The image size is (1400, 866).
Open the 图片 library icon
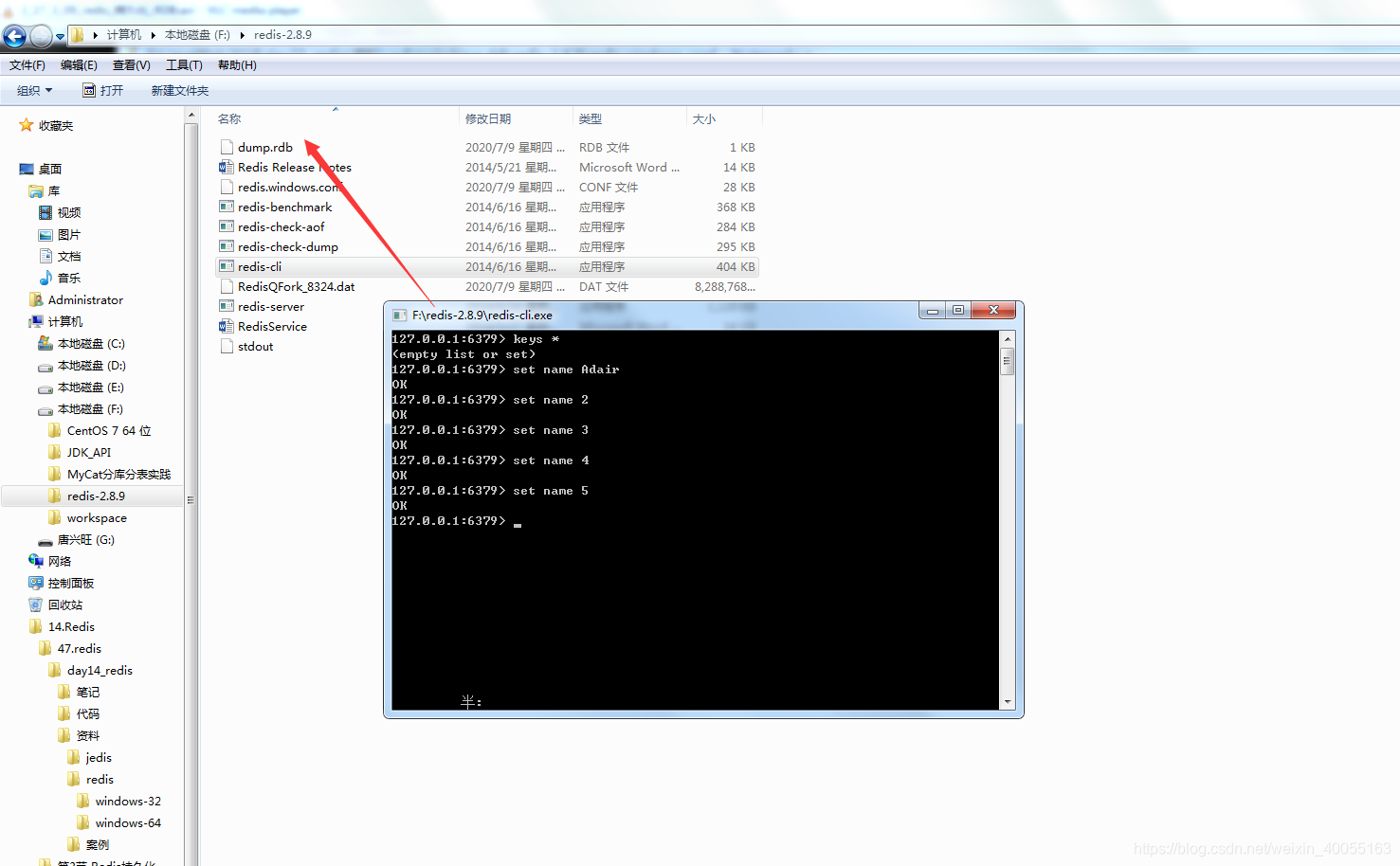point(45,234)
